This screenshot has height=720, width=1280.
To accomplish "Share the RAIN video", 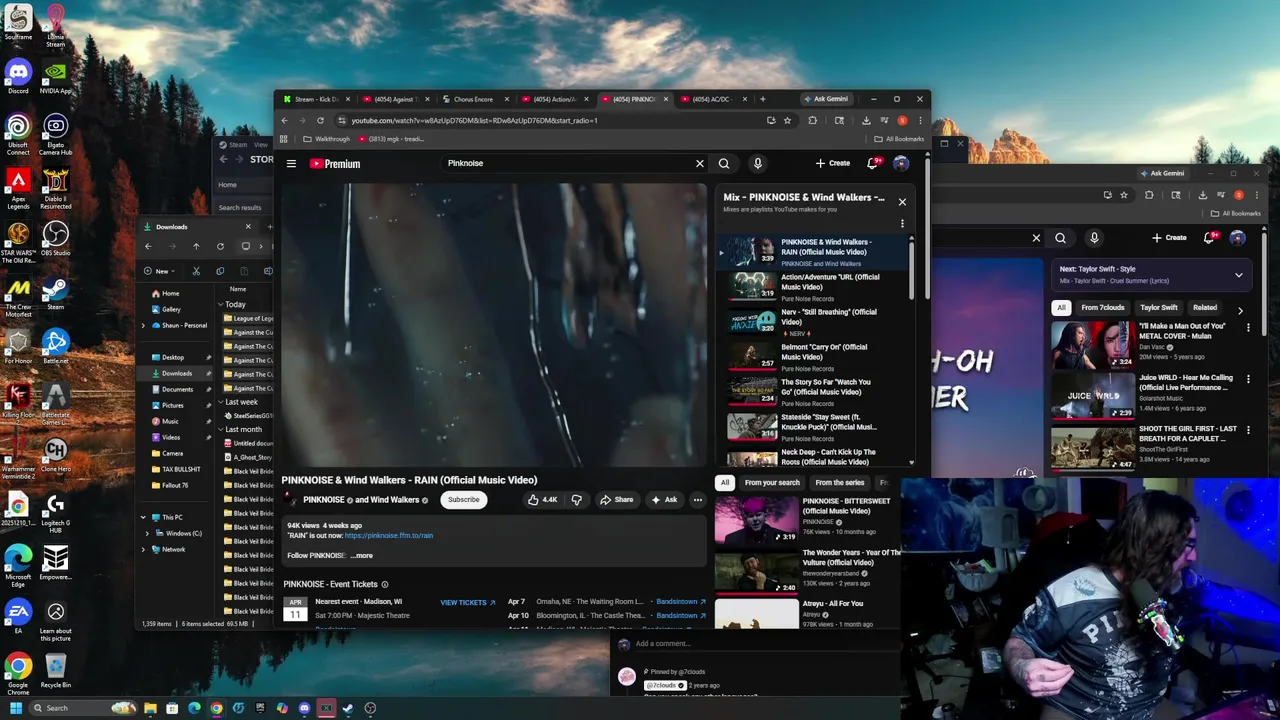I will pyautogui.click(x=616, y=500).
